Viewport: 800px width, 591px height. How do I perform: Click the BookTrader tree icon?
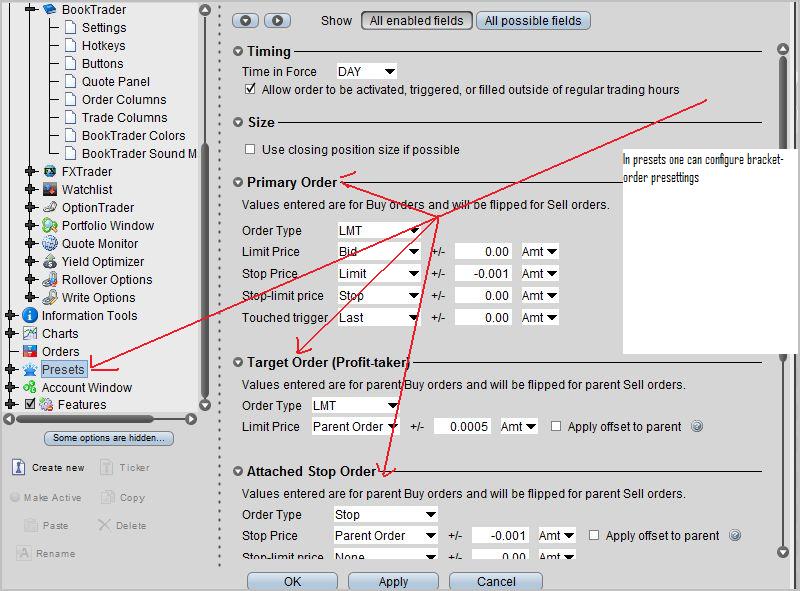49,9
